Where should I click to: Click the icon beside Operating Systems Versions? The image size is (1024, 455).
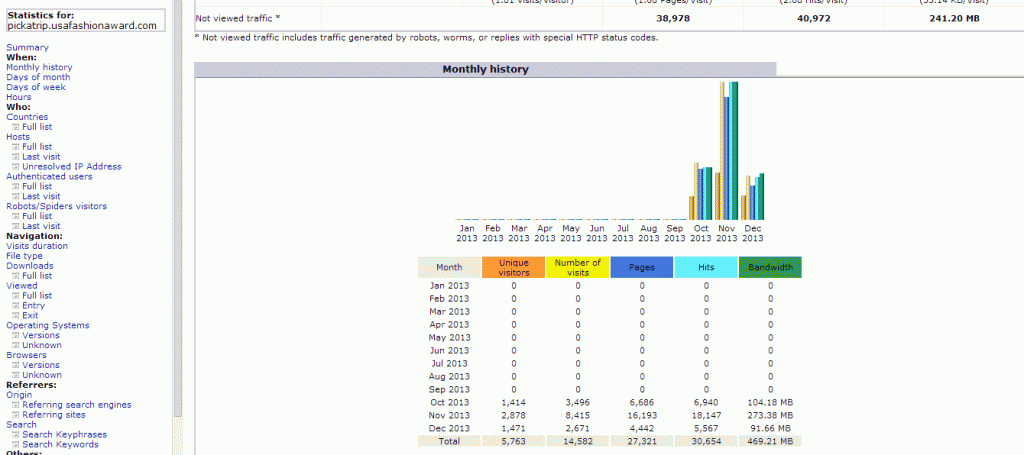tap(16, 336)
